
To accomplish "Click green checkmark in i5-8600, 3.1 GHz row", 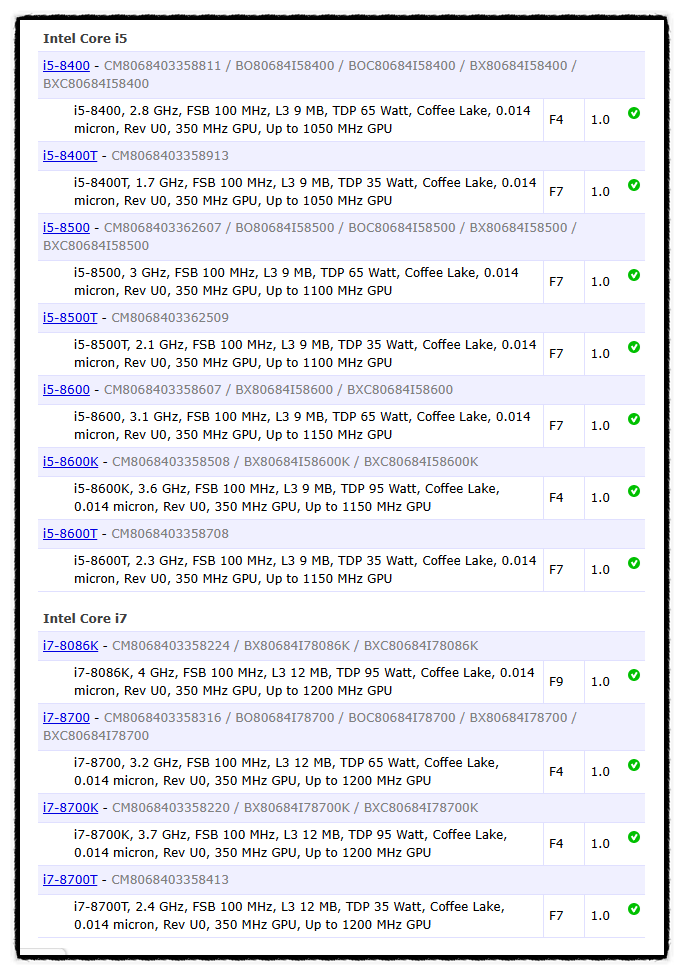I will 634,419.
